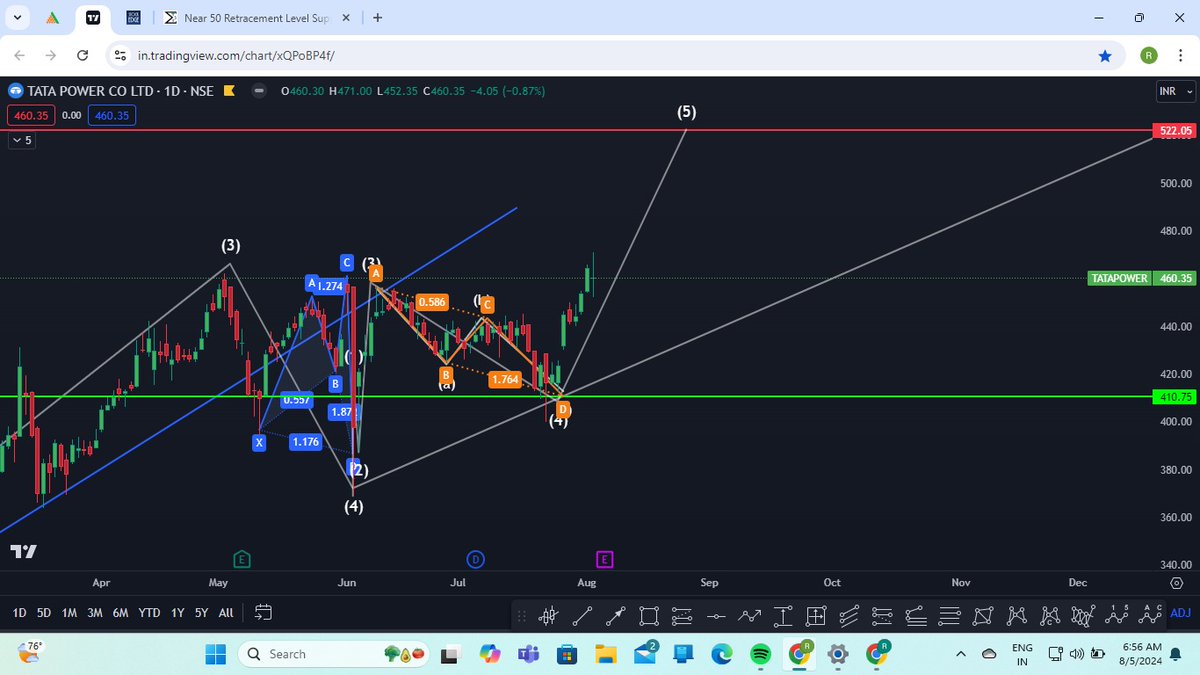Click the red 460.35 sell price button

(x=30, y=115)
